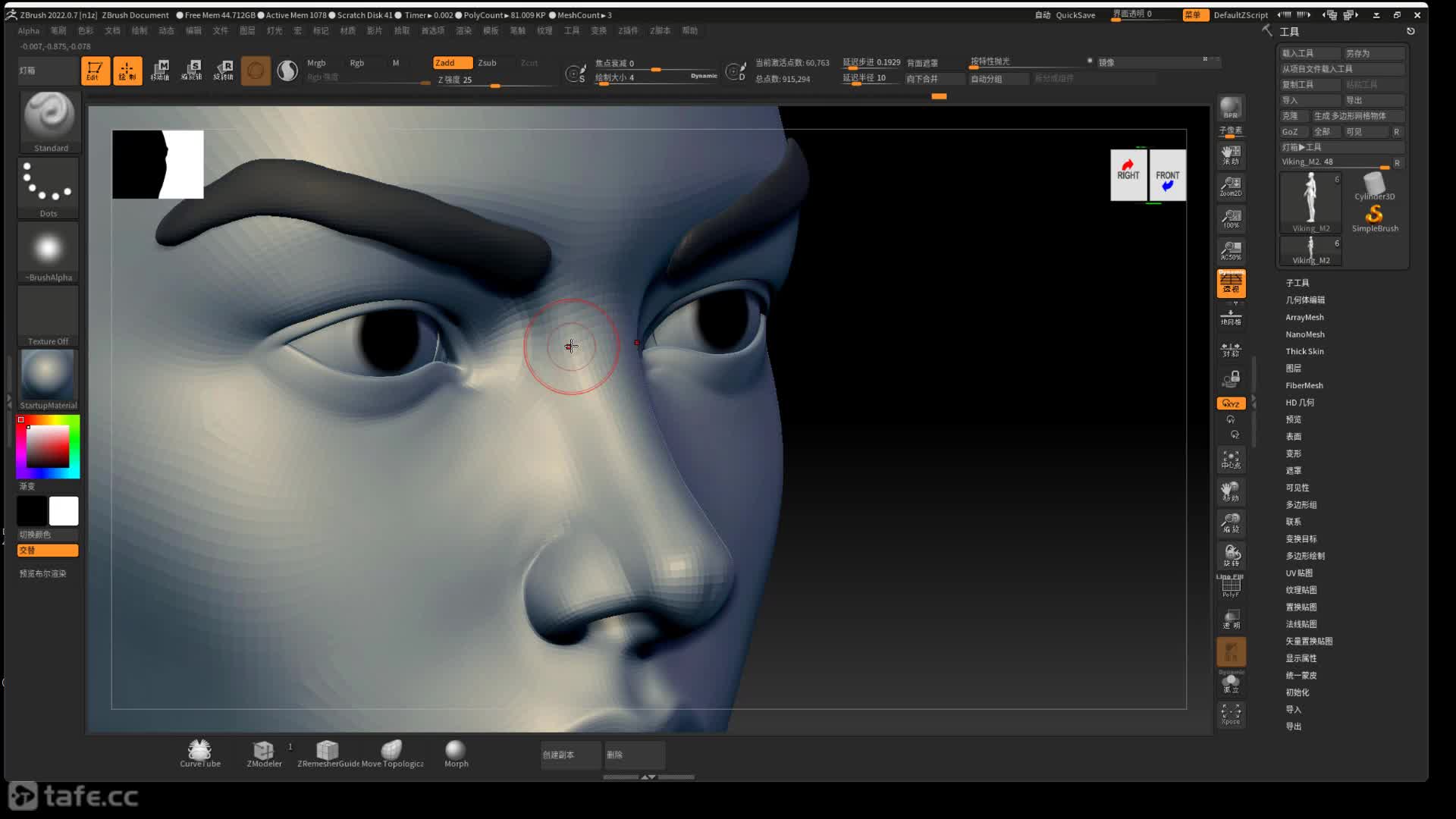
Task: Open the Texture Off slot
Action: pyautogui.click(x=48, y=315)
